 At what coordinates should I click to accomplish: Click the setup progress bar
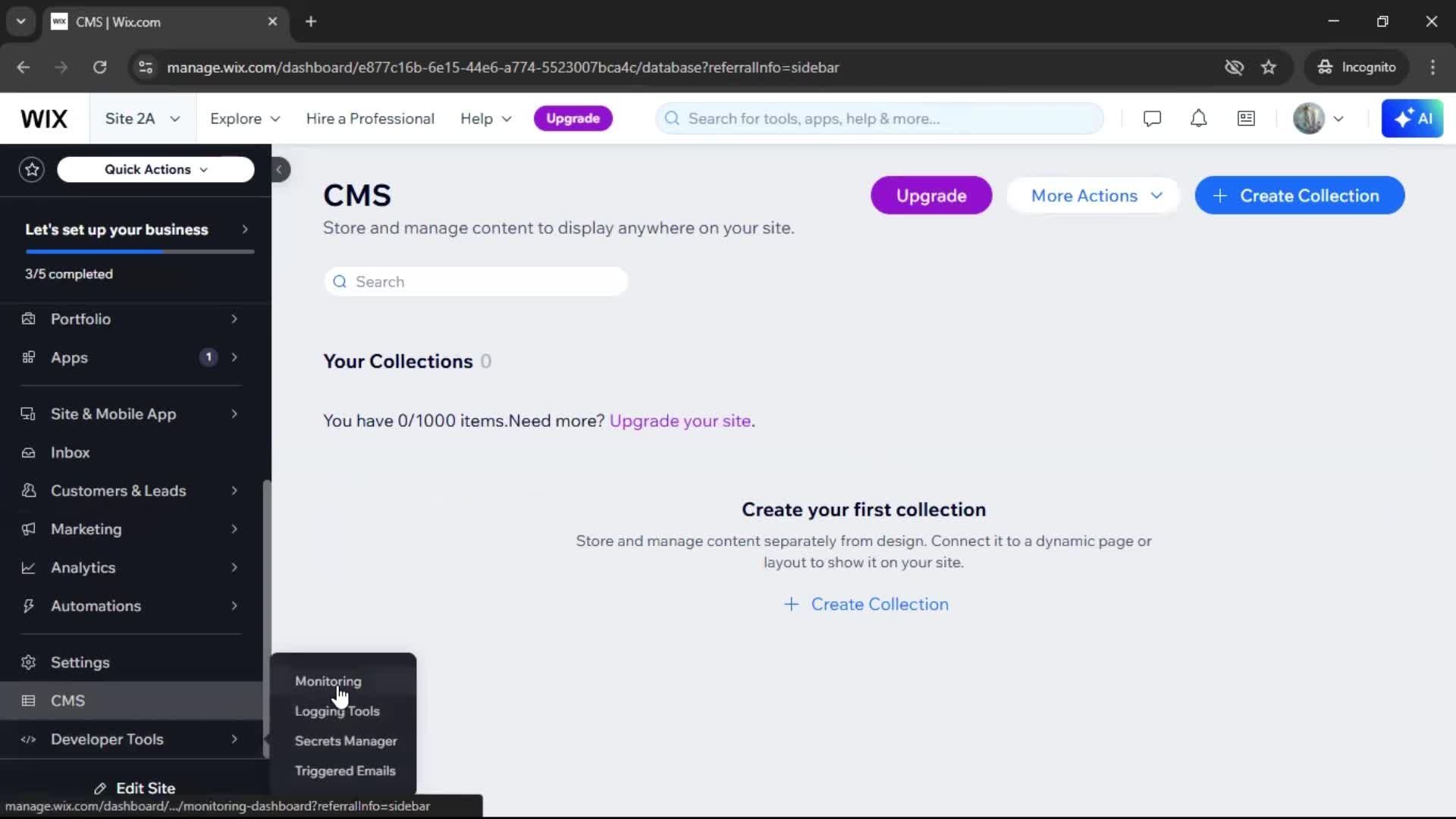tap(140, 252)
